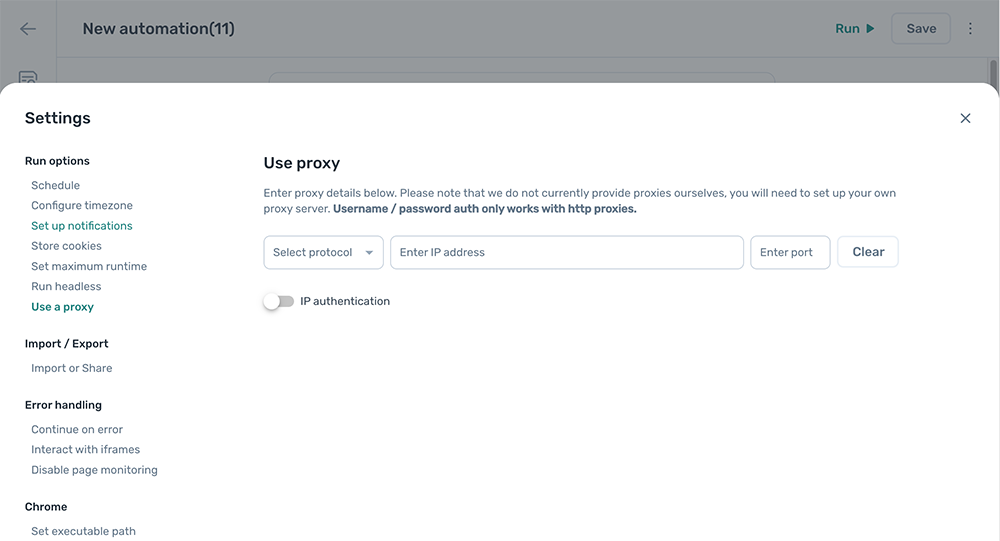The height and width of the screenshot is (541, 1000).
Task: Open Interact with iframes settings
Action: (85, 450)
